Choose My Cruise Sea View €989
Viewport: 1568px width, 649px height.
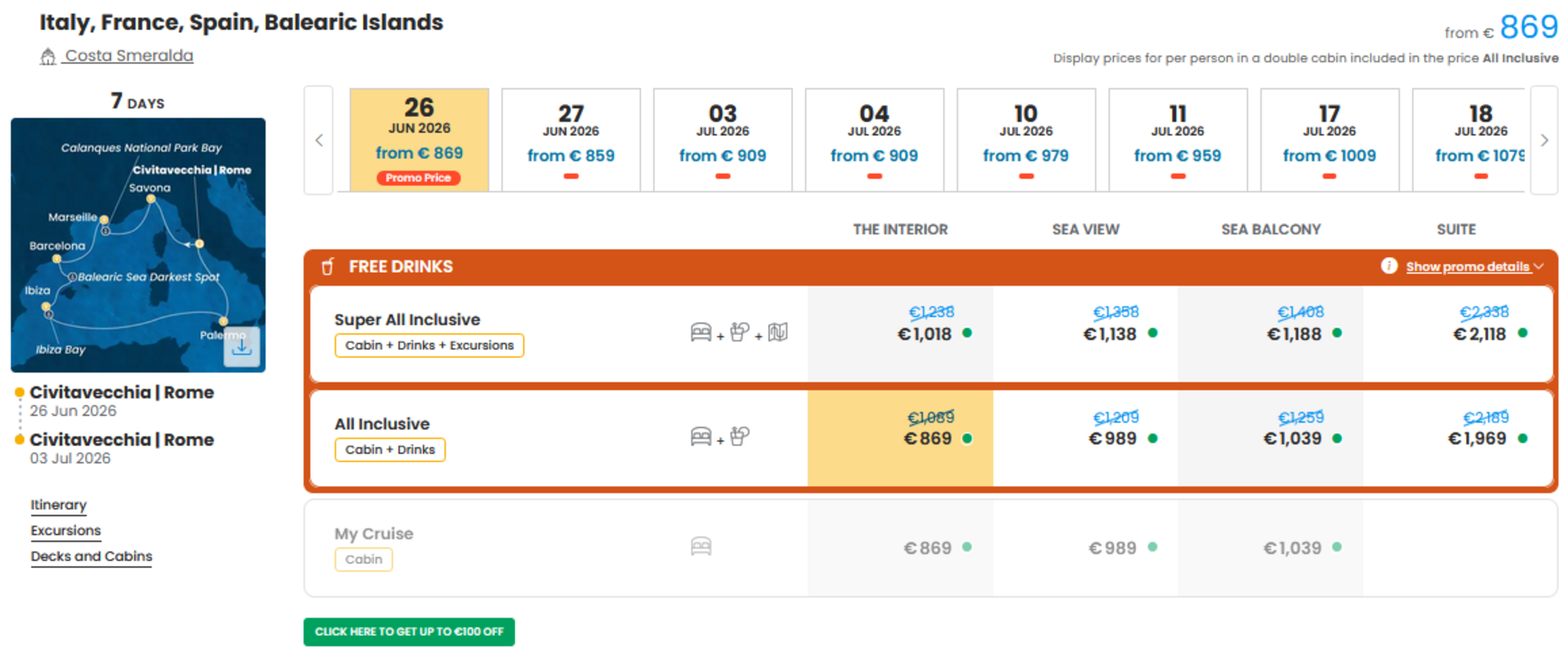(1086, 548)
